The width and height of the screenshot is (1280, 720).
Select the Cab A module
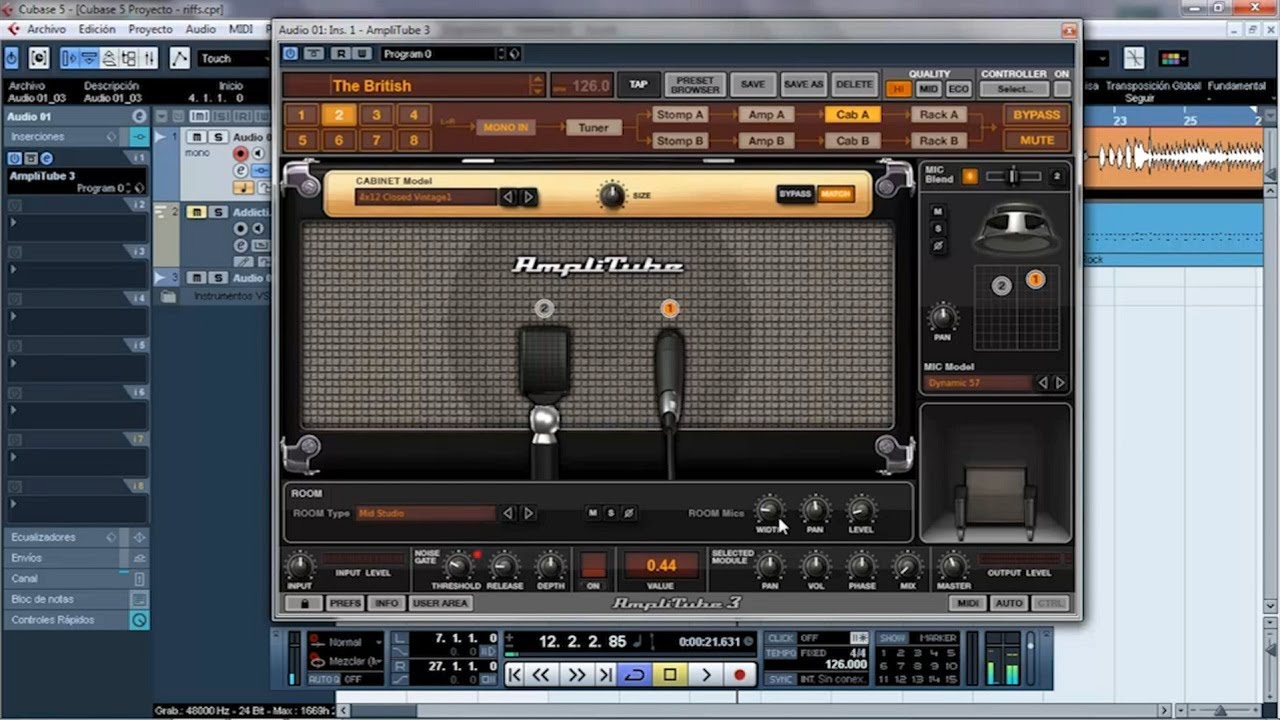(x=852, y=115)
